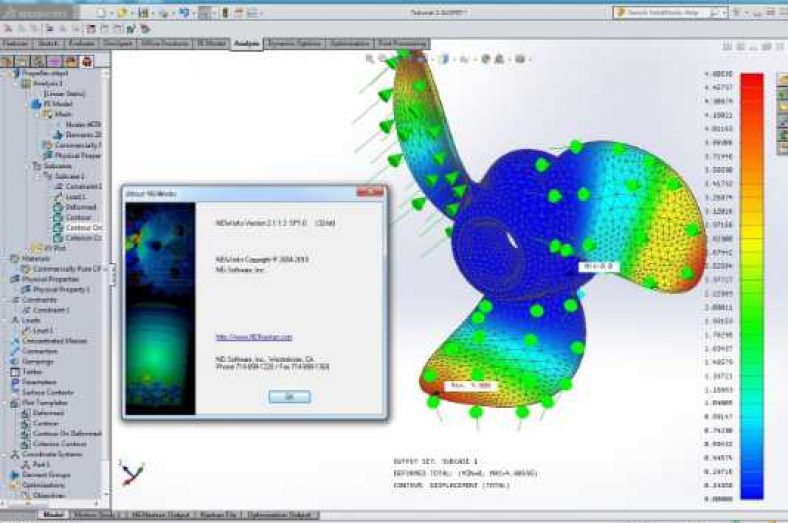Open dropdown arrow beside the Print icon
This screenshot has height=523, width=788.
pos(173,13)
